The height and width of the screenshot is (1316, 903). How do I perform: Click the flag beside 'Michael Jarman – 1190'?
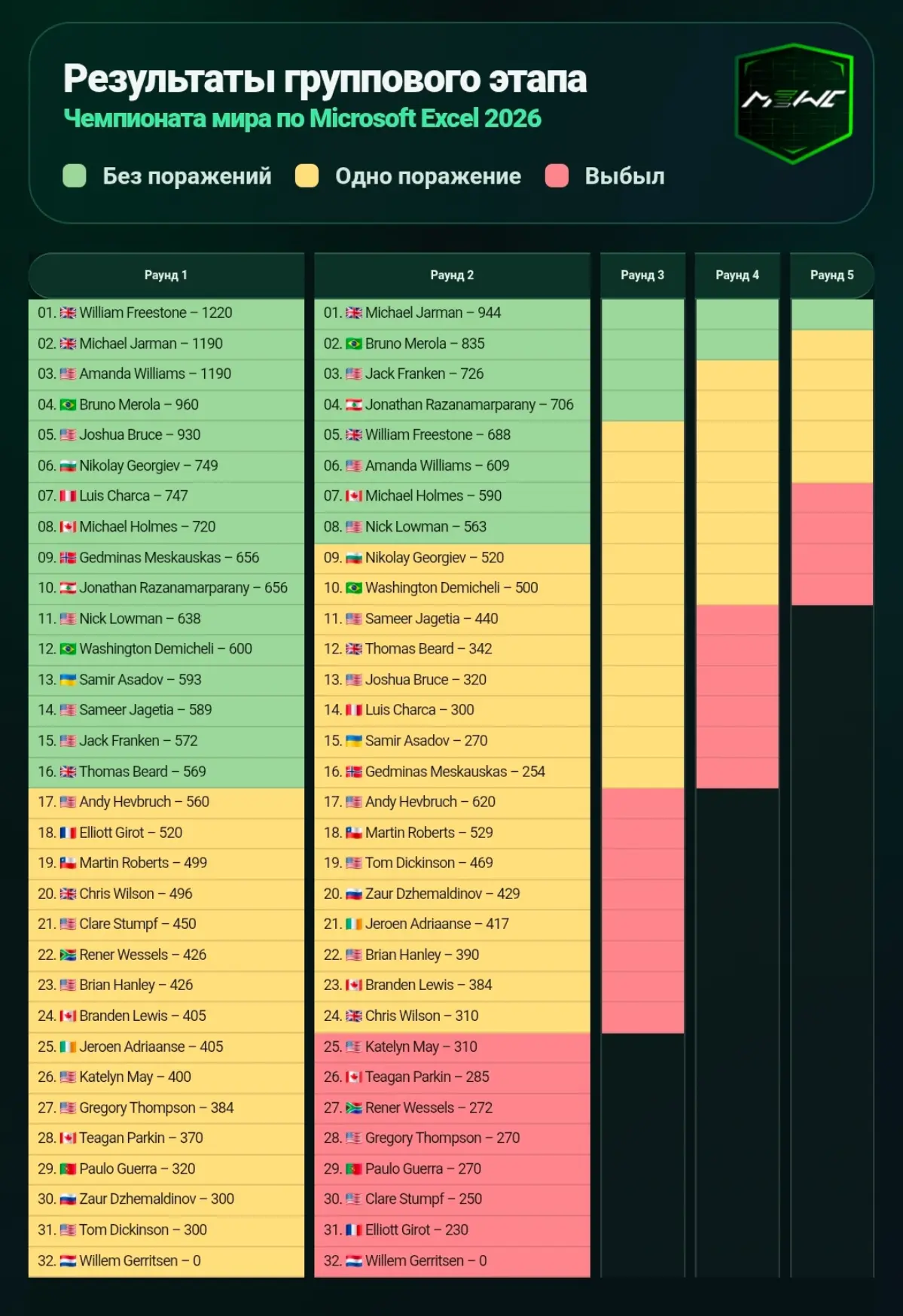[x=68, y=344]
